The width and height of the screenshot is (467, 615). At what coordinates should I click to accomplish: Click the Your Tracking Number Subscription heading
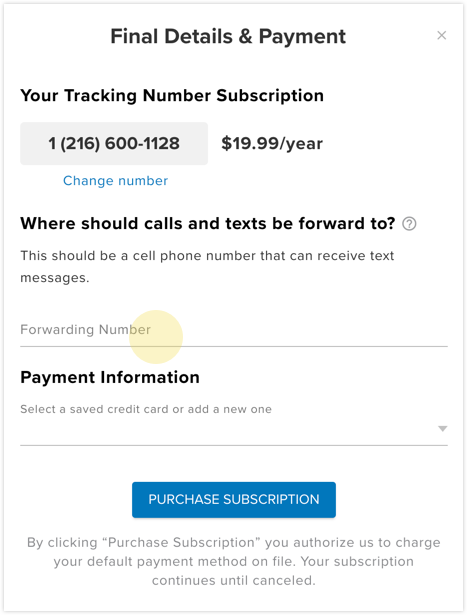[x=172, y=96]
